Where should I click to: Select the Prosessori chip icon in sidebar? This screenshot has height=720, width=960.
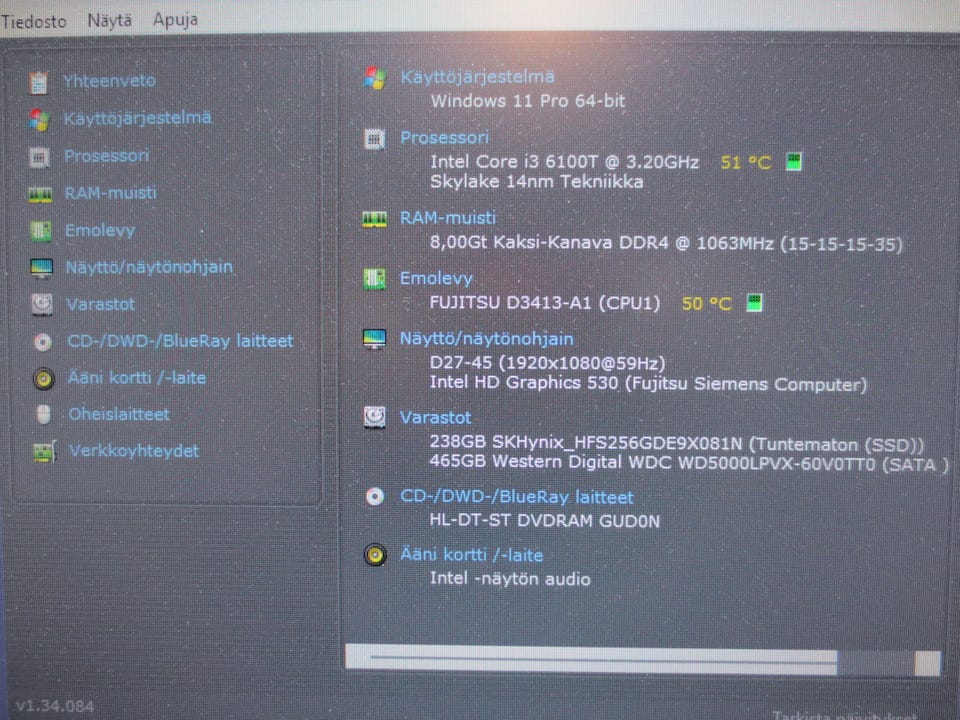[x=39, y=157]
